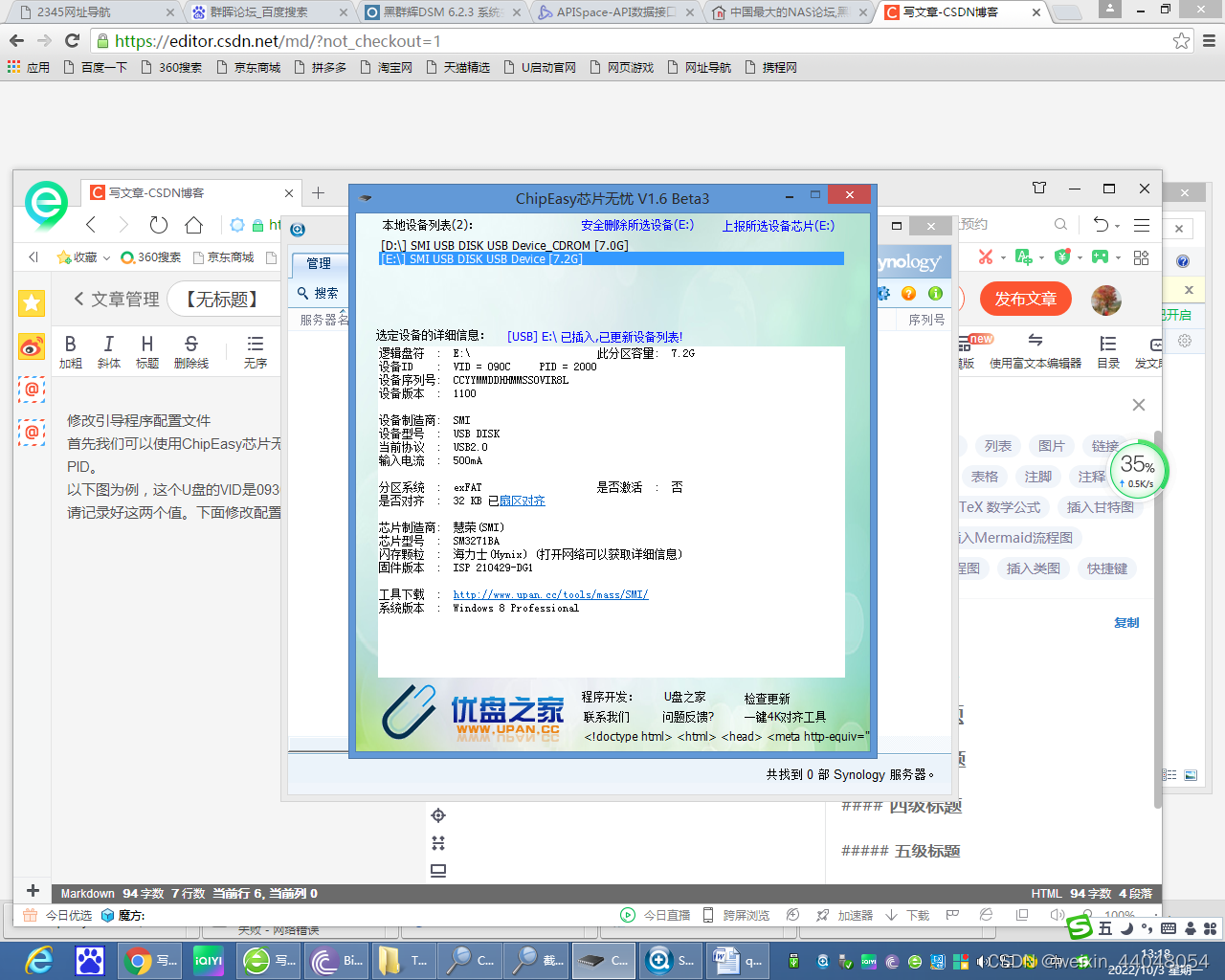Viewport: 1225px width, 980px height.
Task: Open the partition aligned link in ChipEasy
Action: (523, 501)
